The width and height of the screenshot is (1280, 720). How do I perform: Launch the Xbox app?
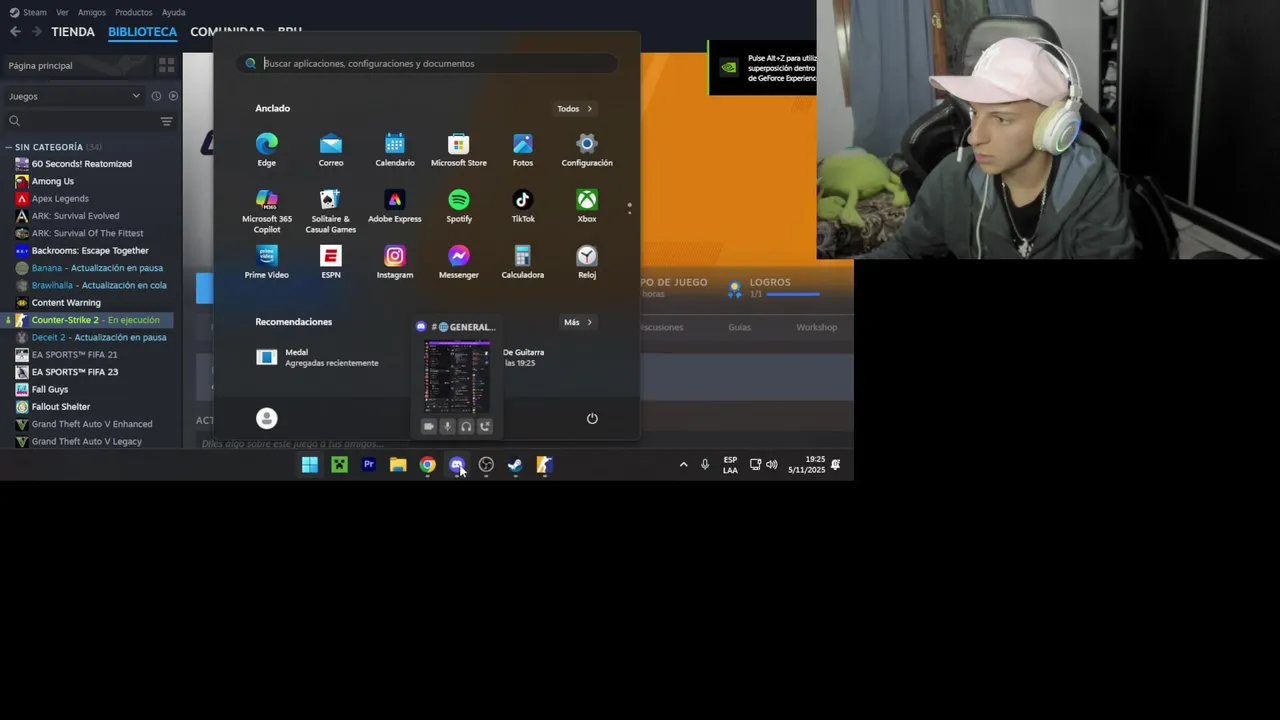tap(587, 206)
